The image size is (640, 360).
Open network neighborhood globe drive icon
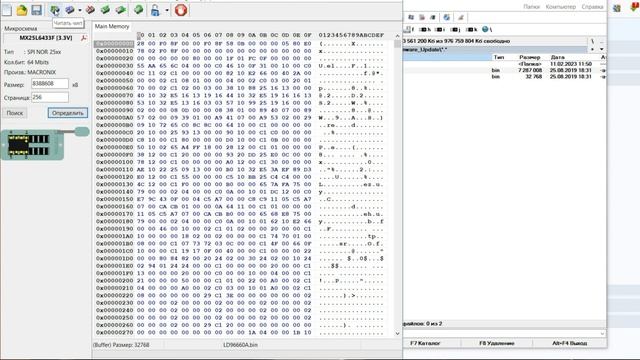tap(487, 29)
